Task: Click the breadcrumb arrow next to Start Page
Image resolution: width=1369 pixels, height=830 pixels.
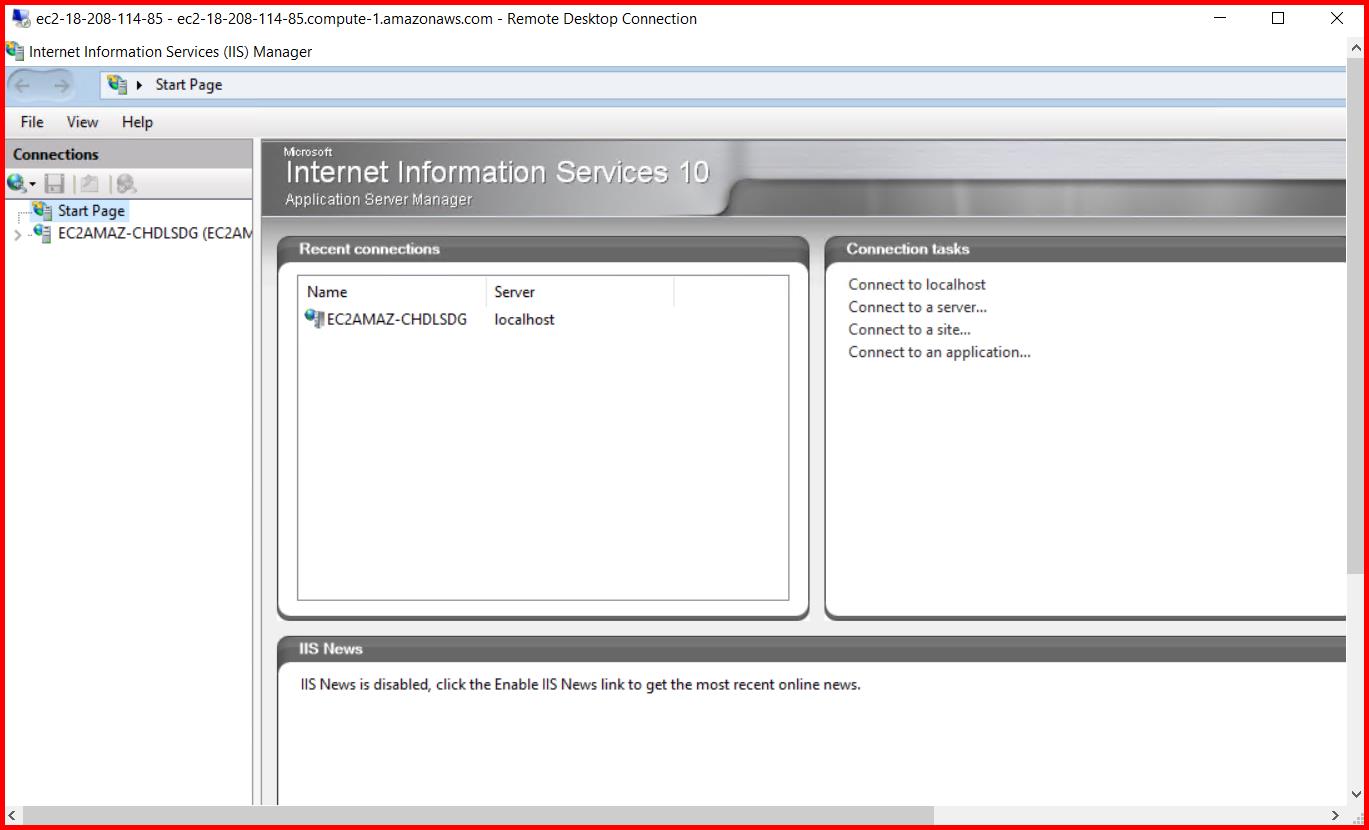Action: (x=141, y=85)
